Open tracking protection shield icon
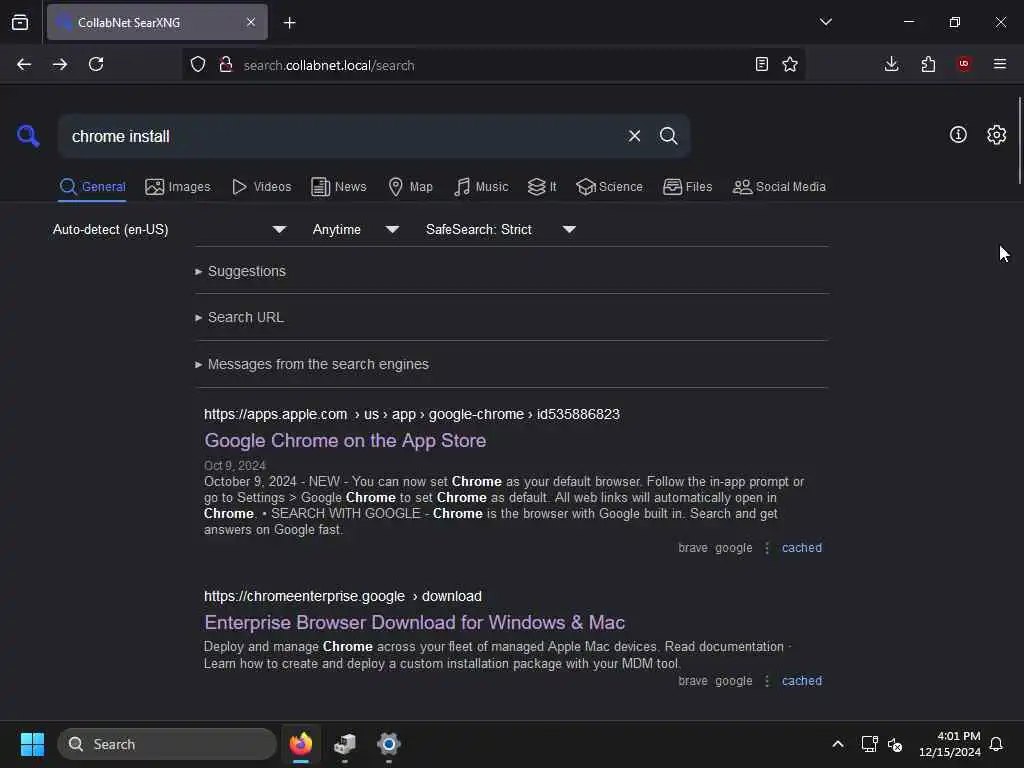Screen dimensions: 1024x768 click(198, 64)
